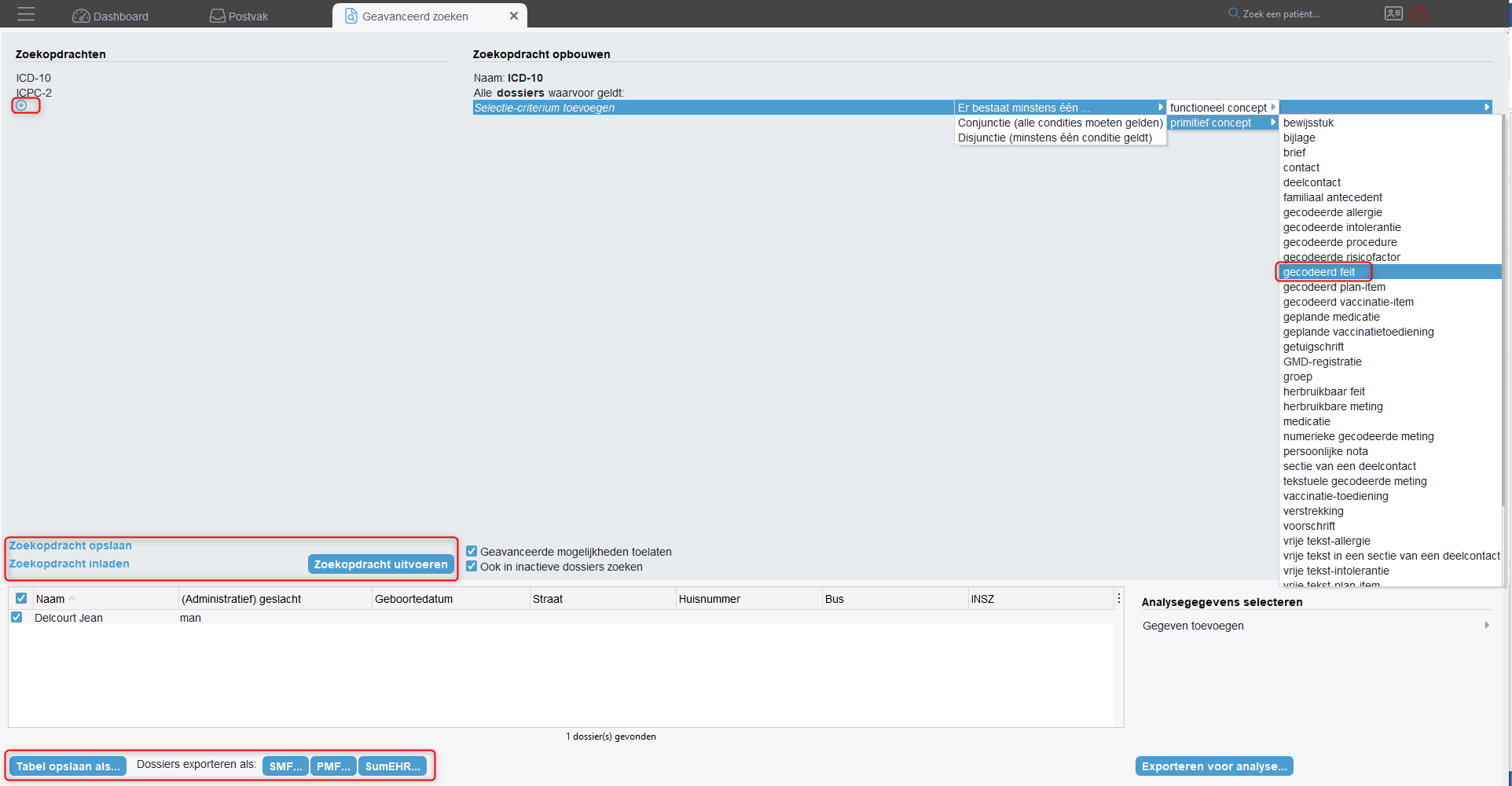Export dossiers as SMF...
The image size is (1512, 786).
click(x=285, y=766)
